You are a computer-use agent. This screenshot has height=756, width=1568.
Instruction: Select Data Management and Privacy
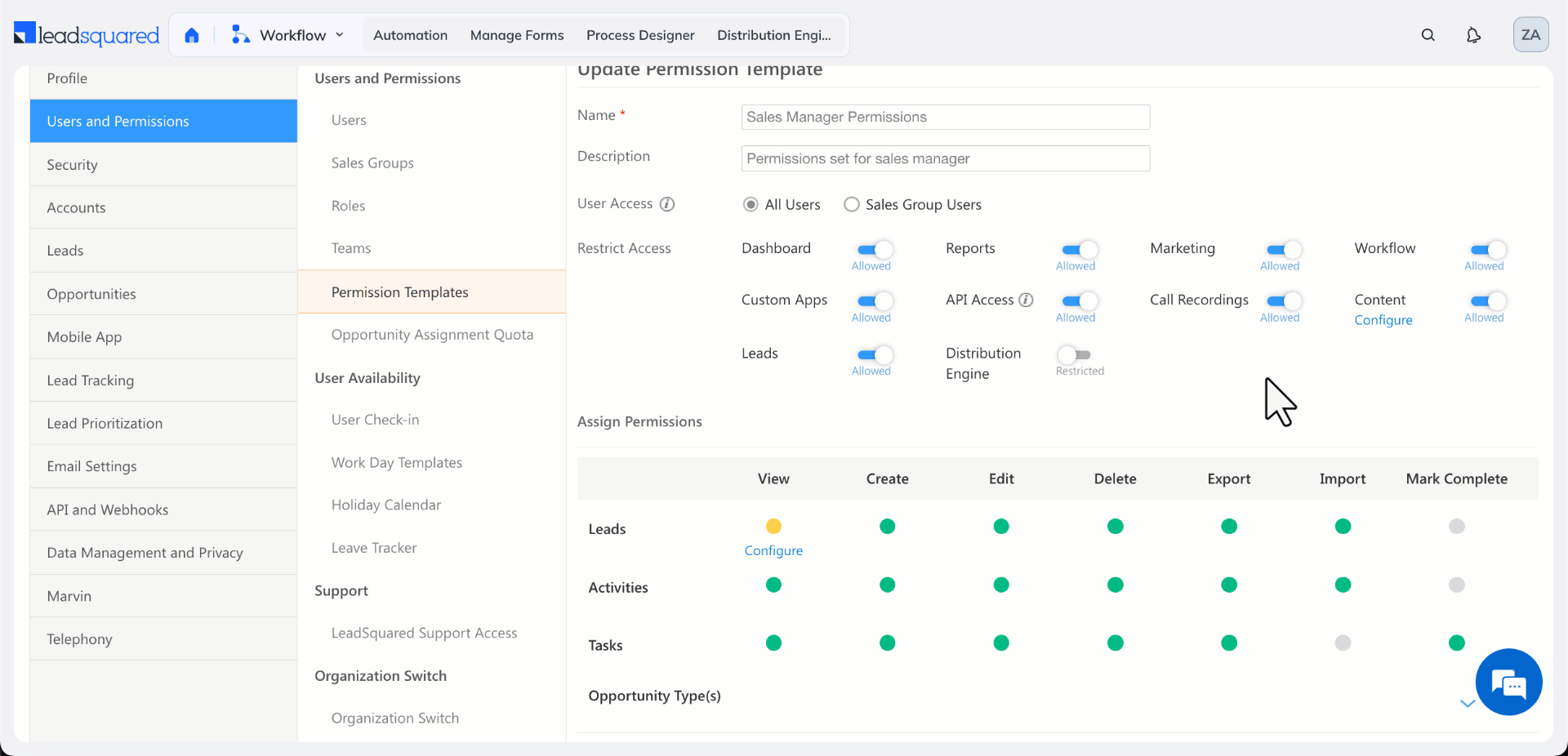[x=163, y=553]
